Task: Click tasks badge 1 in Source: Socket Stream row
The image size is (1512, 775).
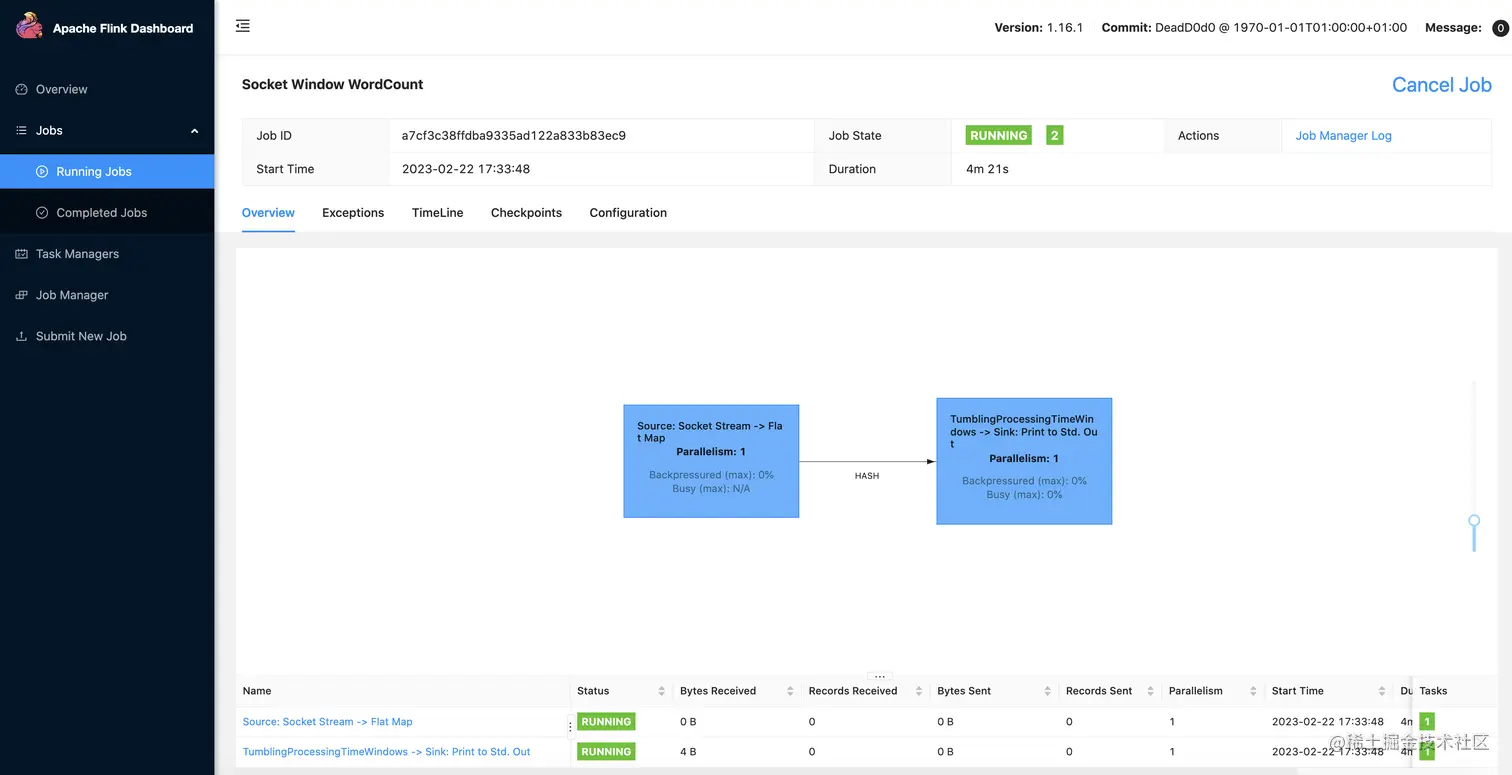Action: click(1427, 722)
